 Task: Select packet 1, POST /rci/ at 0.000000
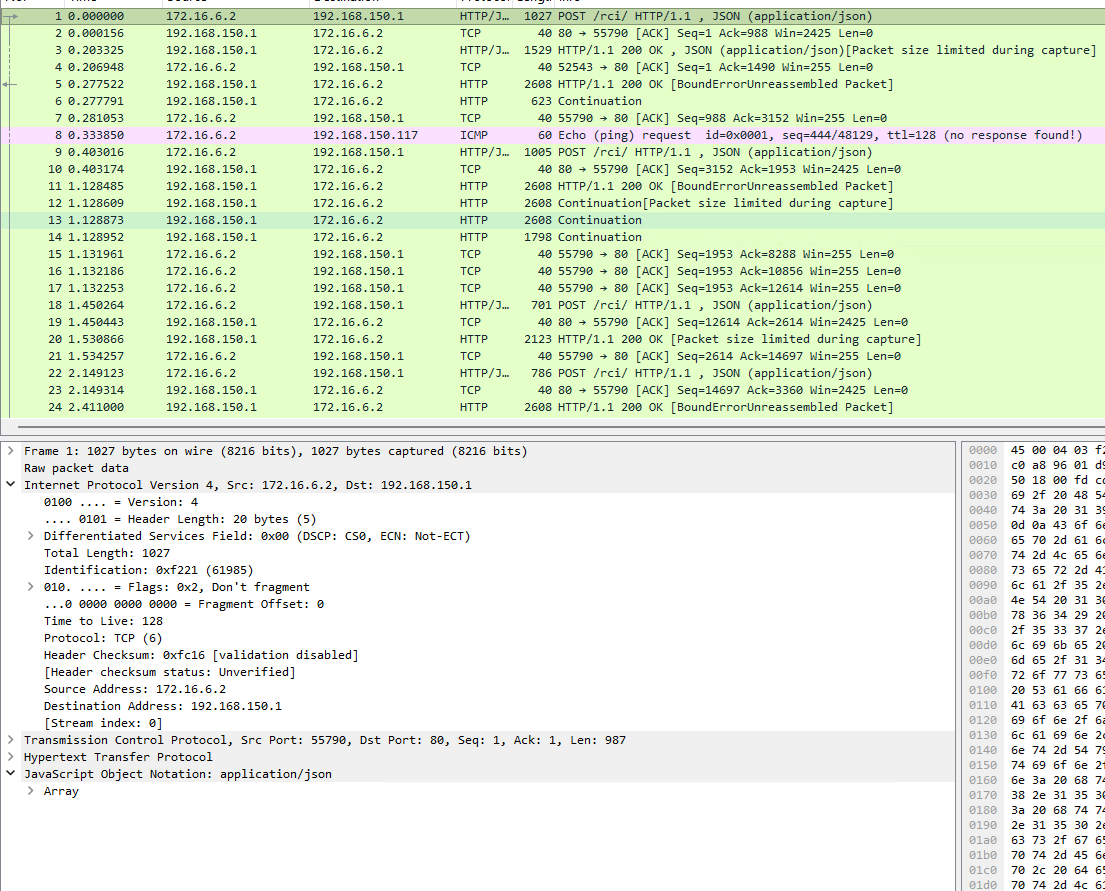pos(500,16)
